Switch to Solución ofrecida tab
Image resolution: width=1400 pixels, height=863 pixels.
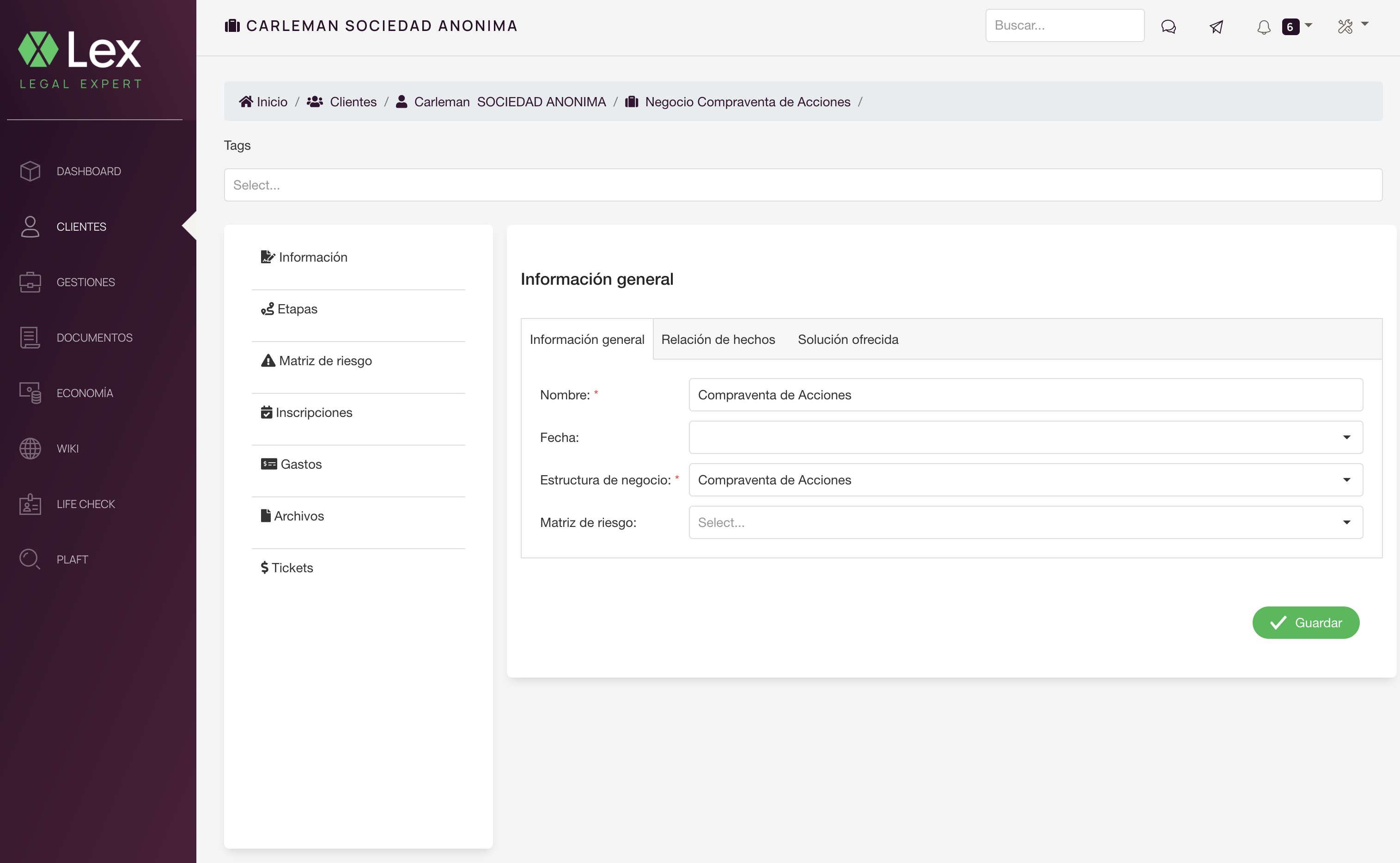848,340
